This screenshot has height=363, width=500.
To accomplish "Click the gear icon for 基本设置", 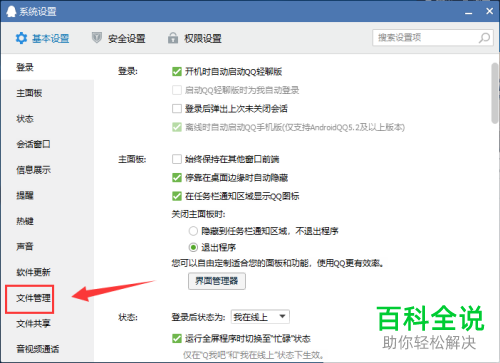I will (x=21, y=38).
